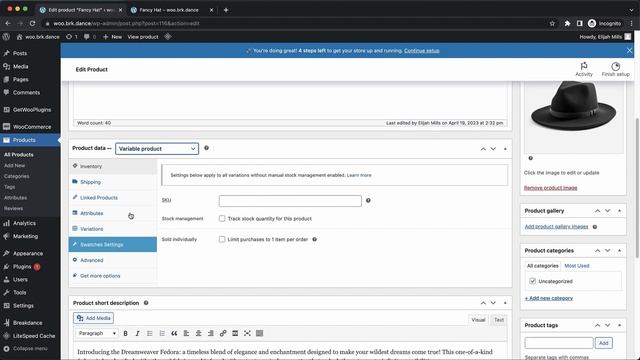The image size is (640, 360).
Task: Click the bold formatting button
Action: (125, 333)
